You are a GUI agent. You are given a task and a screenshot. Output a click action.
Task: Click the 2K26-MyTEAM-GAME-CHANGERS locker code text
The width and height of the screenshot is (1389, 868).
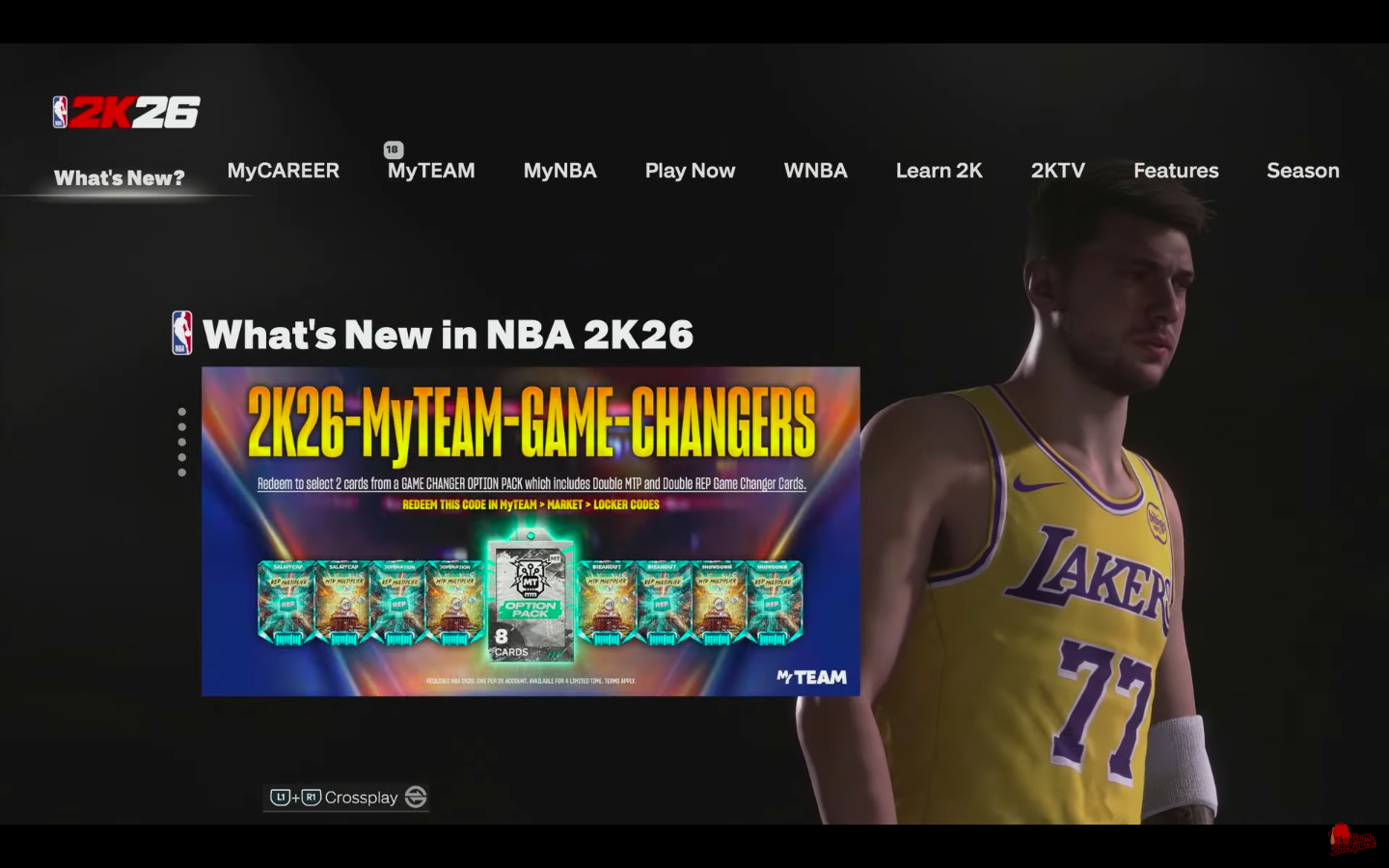531,423
